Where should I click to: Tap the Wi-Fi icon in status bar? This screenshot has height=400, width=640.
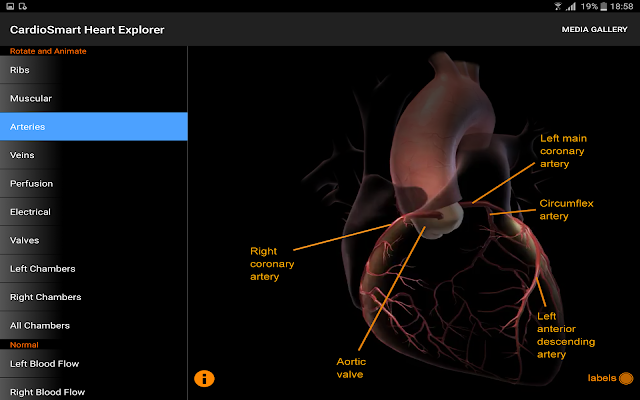coord(558,6)
